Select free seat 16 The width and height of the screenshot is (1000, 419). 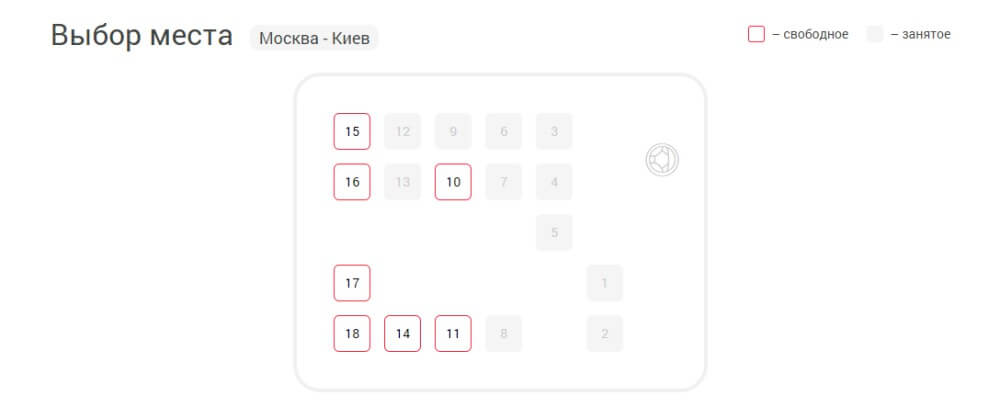(352, 182)
